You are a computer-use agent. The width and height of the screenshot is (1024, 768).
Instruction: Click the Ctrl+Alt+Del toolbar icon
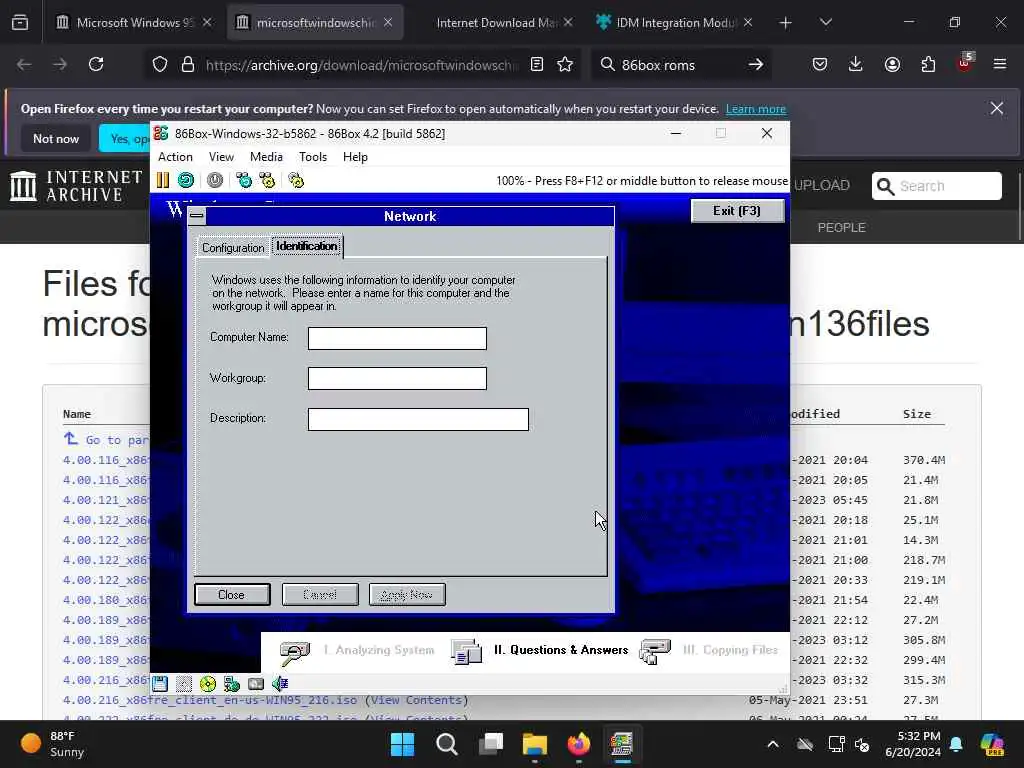tap(244, 180)
